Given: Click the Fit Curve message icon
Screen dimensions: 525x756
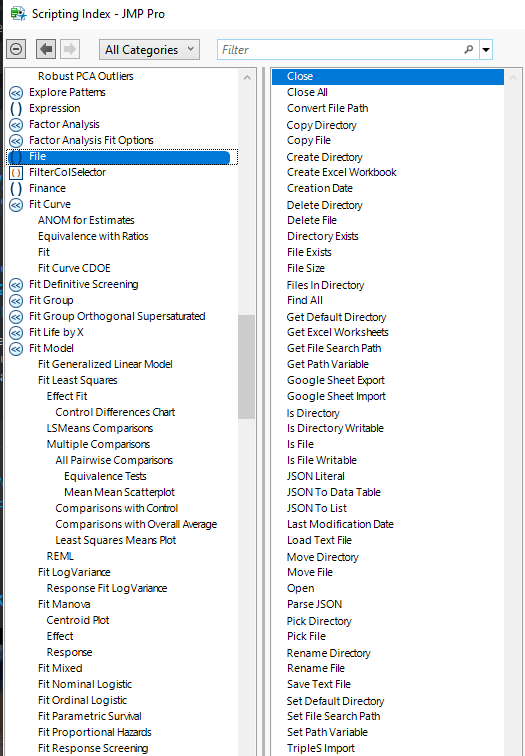Looking at the screenshot, I should [x=16, y=205].
